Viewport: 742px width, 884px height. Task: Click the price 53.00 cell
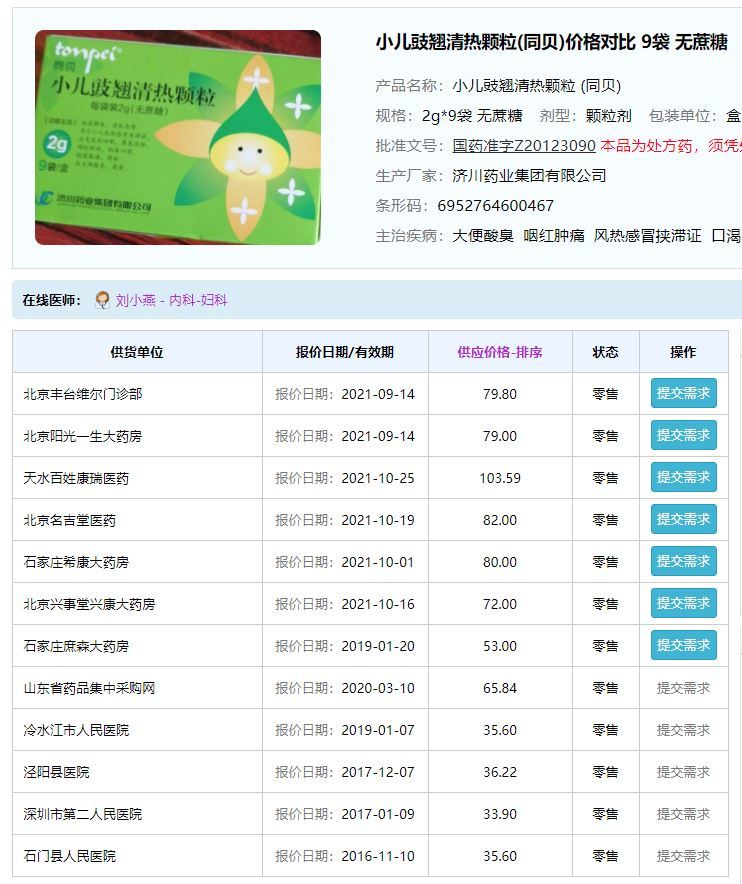500,646
